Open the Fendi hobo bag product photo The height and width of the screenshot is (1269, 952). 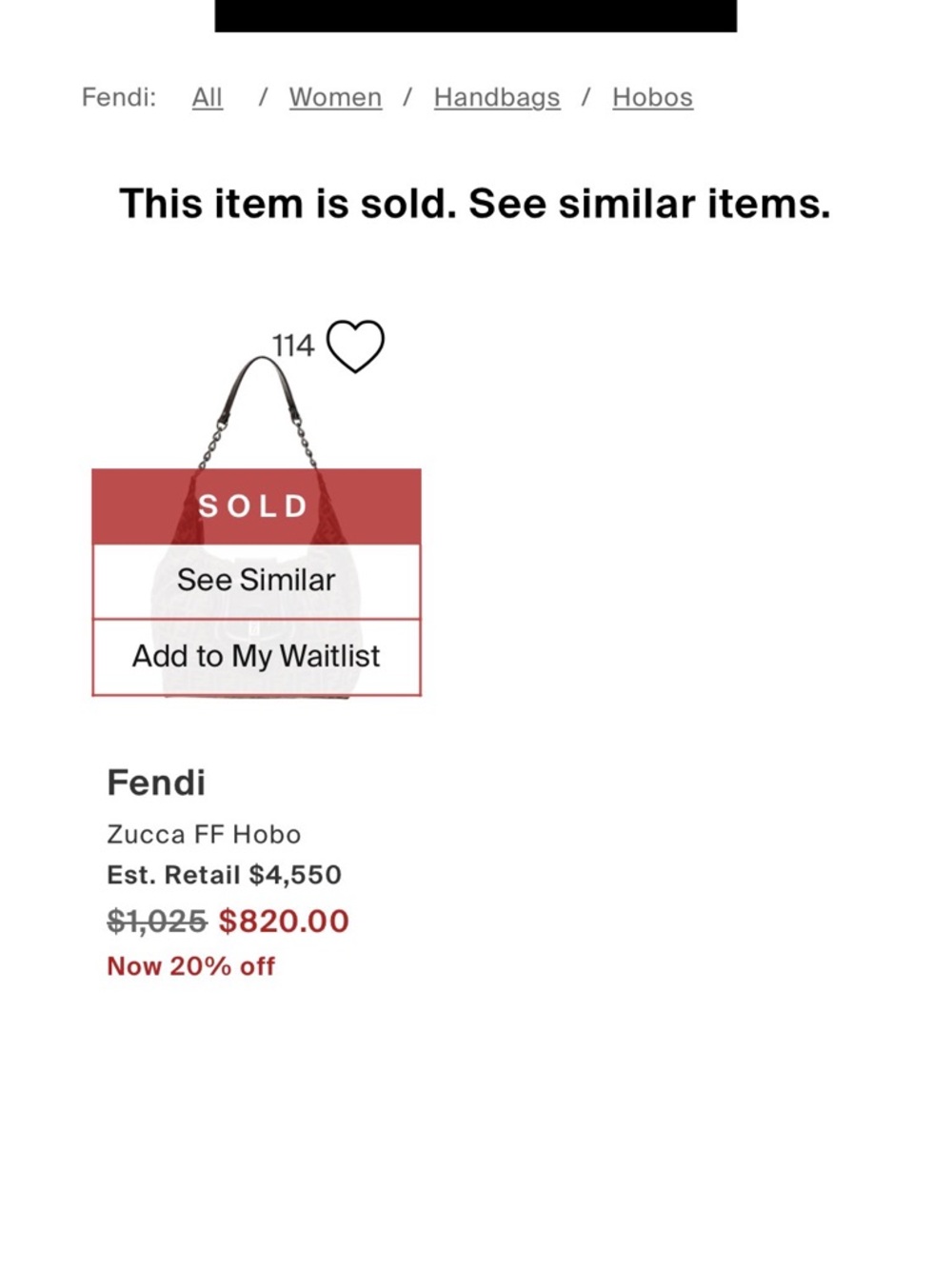click(x=257, y=419)
